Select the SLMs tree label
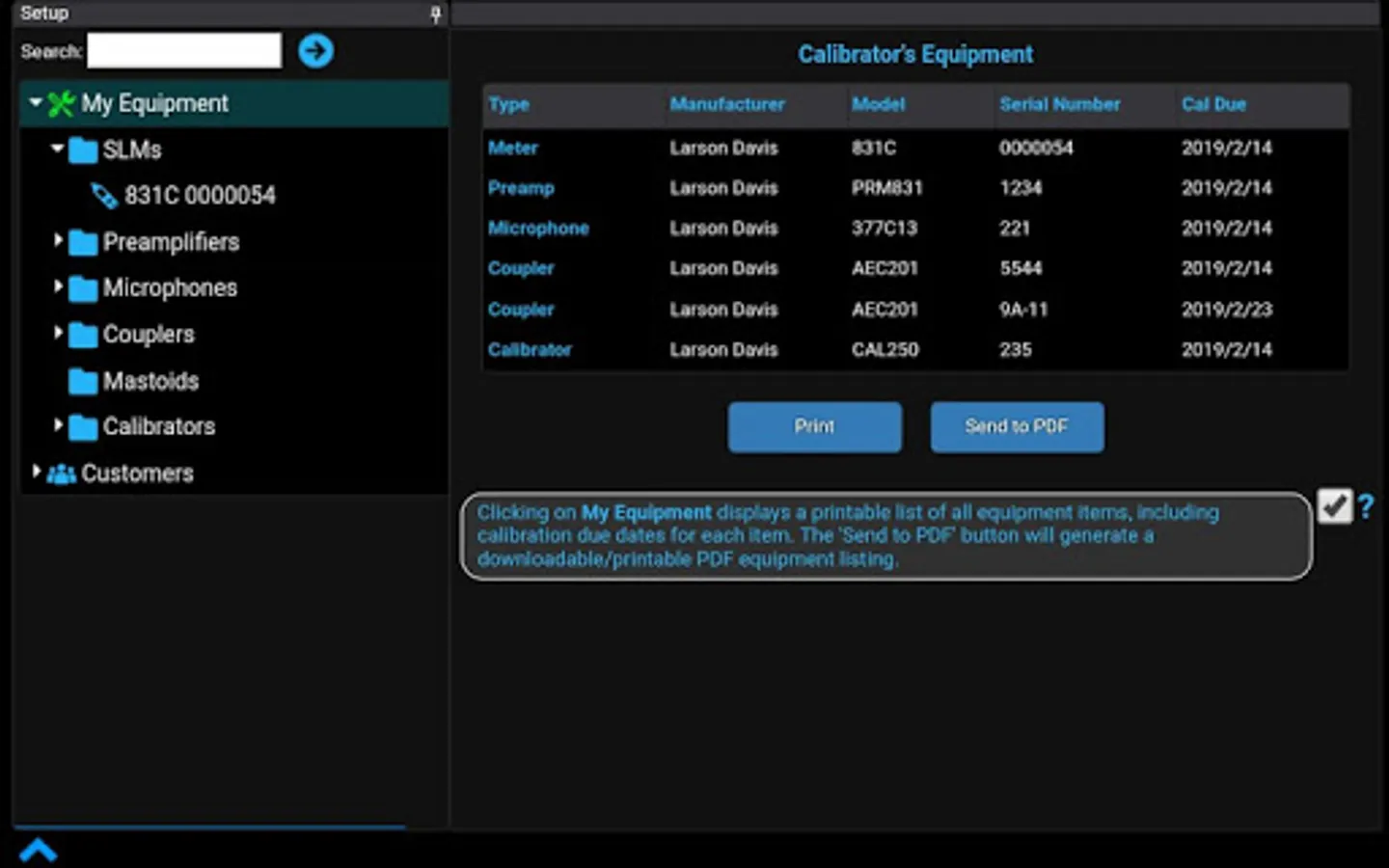 (x=132, y=150)
